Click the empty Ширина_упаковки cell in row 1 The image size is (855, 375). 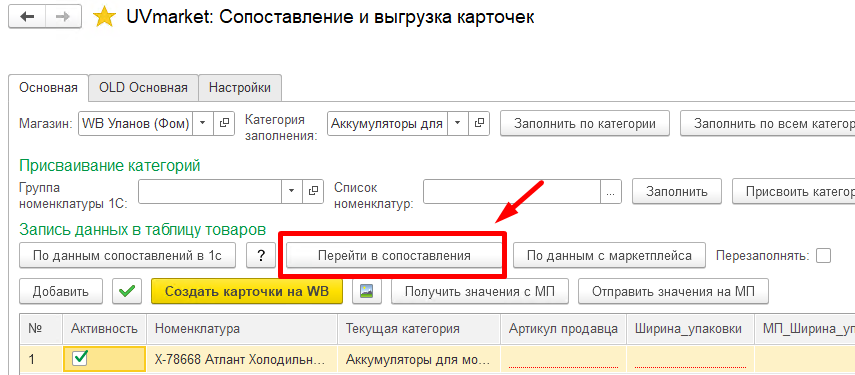(690, 359)
